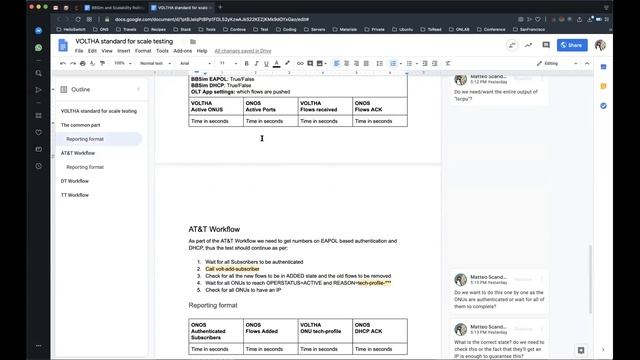This screenshot has width=640, height=360.
Task: Go to The common part outline heading
Action: [80, 125]
